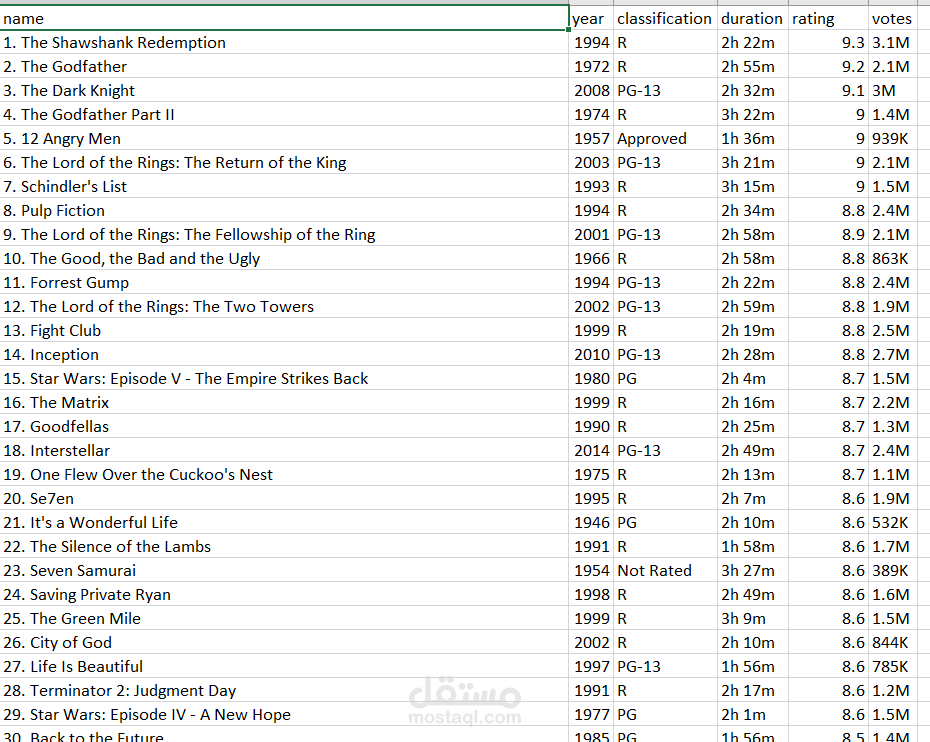930x742 pixels.
Task: Select year 1946 of It's a Wonderful Life
Action: (591, 523)
